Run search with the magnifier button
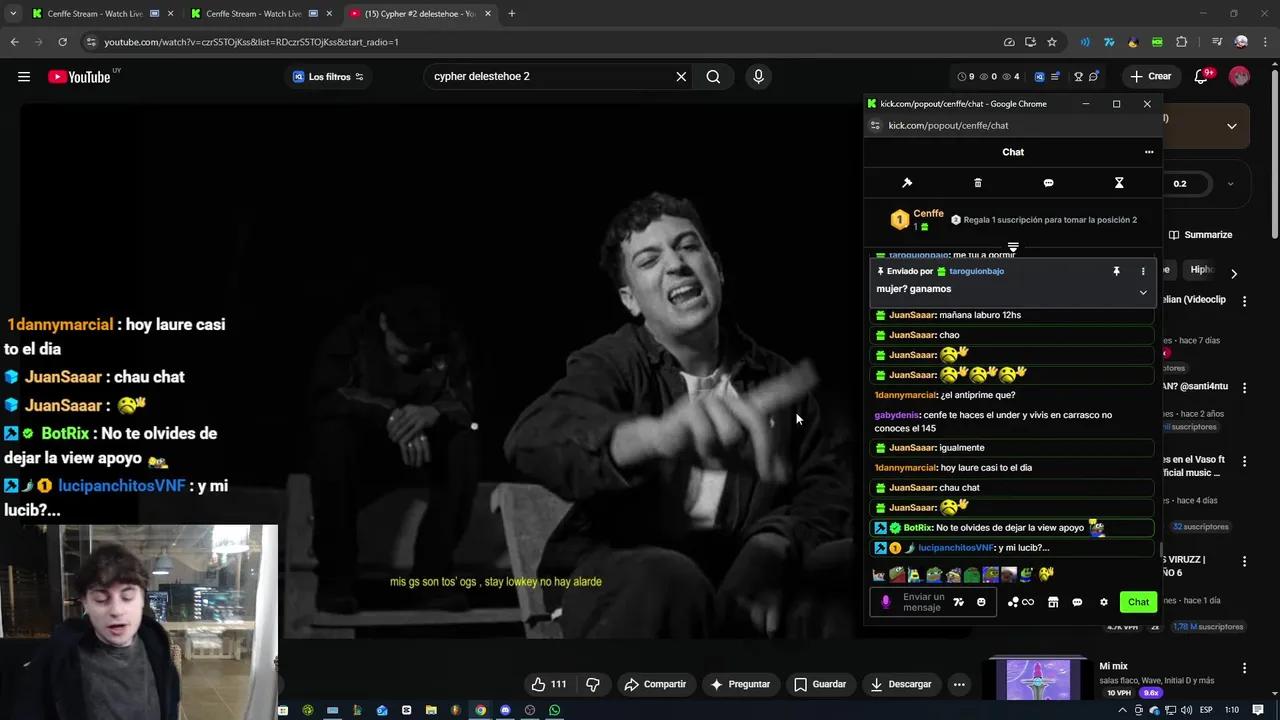 point(713,77)
